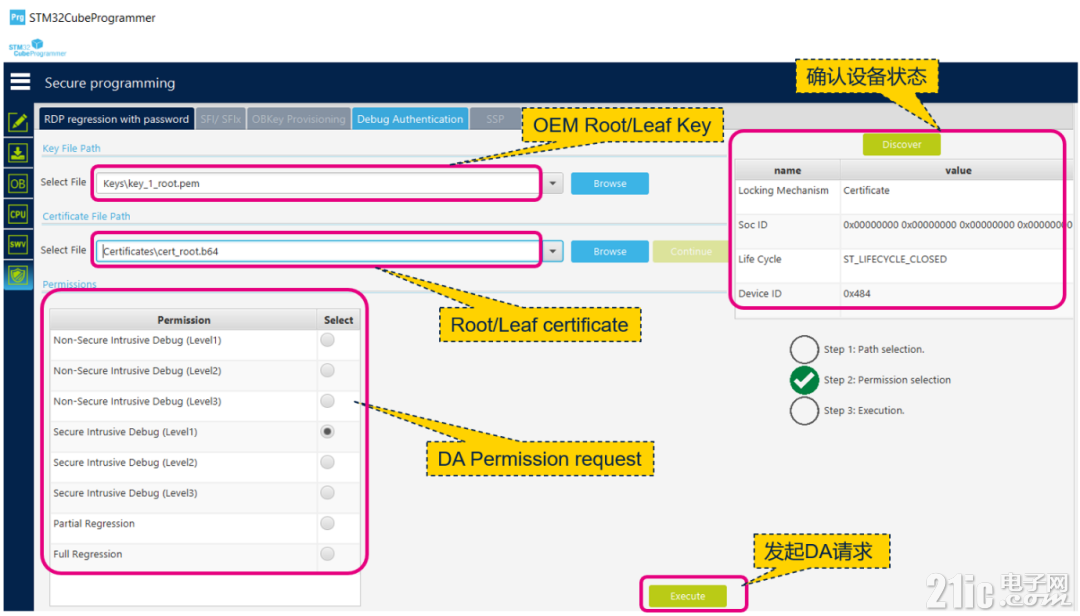Open the Erasing & Programming download icon
The height and width of the screenshot is (616, 1080).
pyautogui.click(x=18, y=153)
